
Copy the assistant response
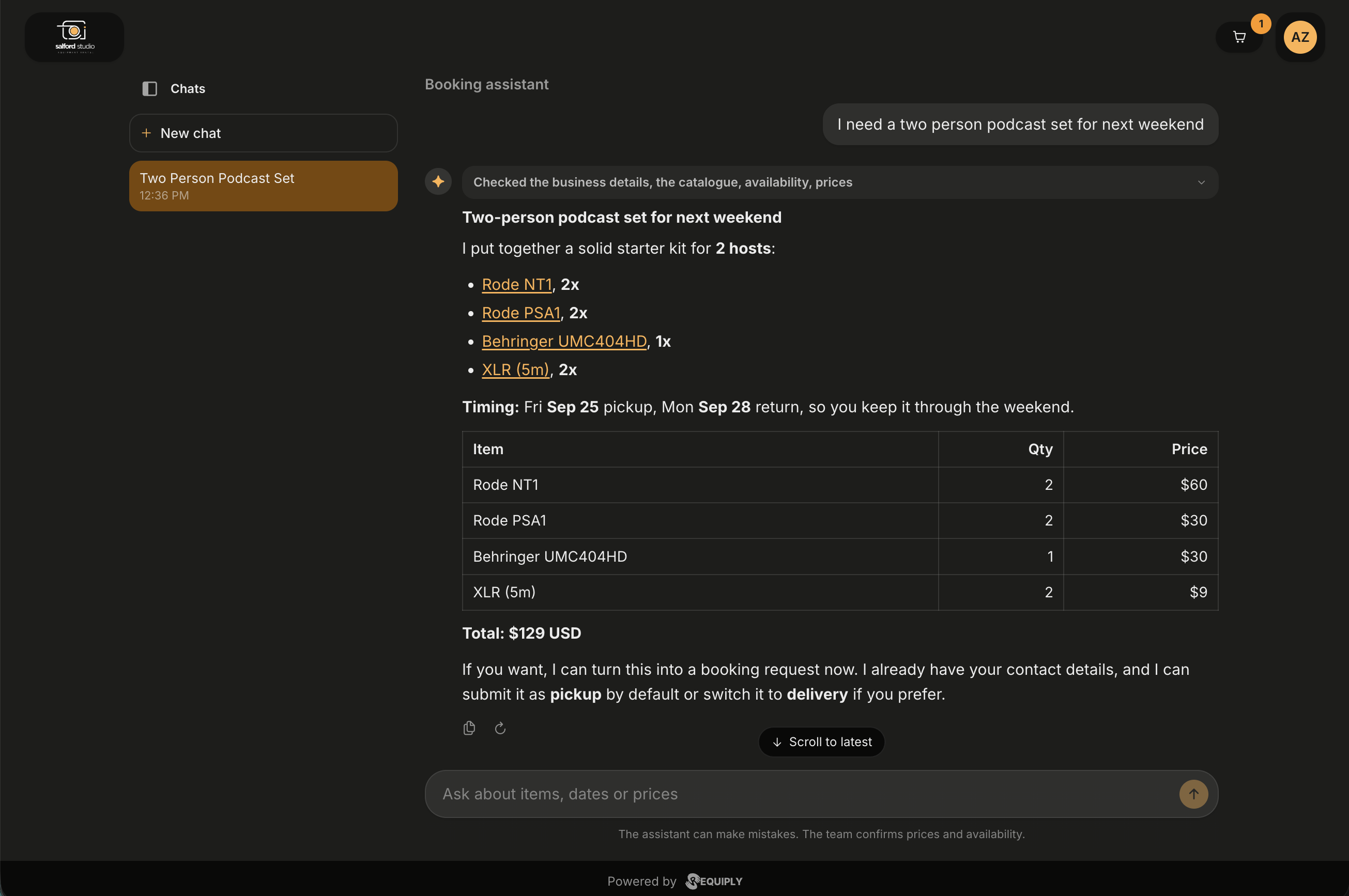coord(469,728)
